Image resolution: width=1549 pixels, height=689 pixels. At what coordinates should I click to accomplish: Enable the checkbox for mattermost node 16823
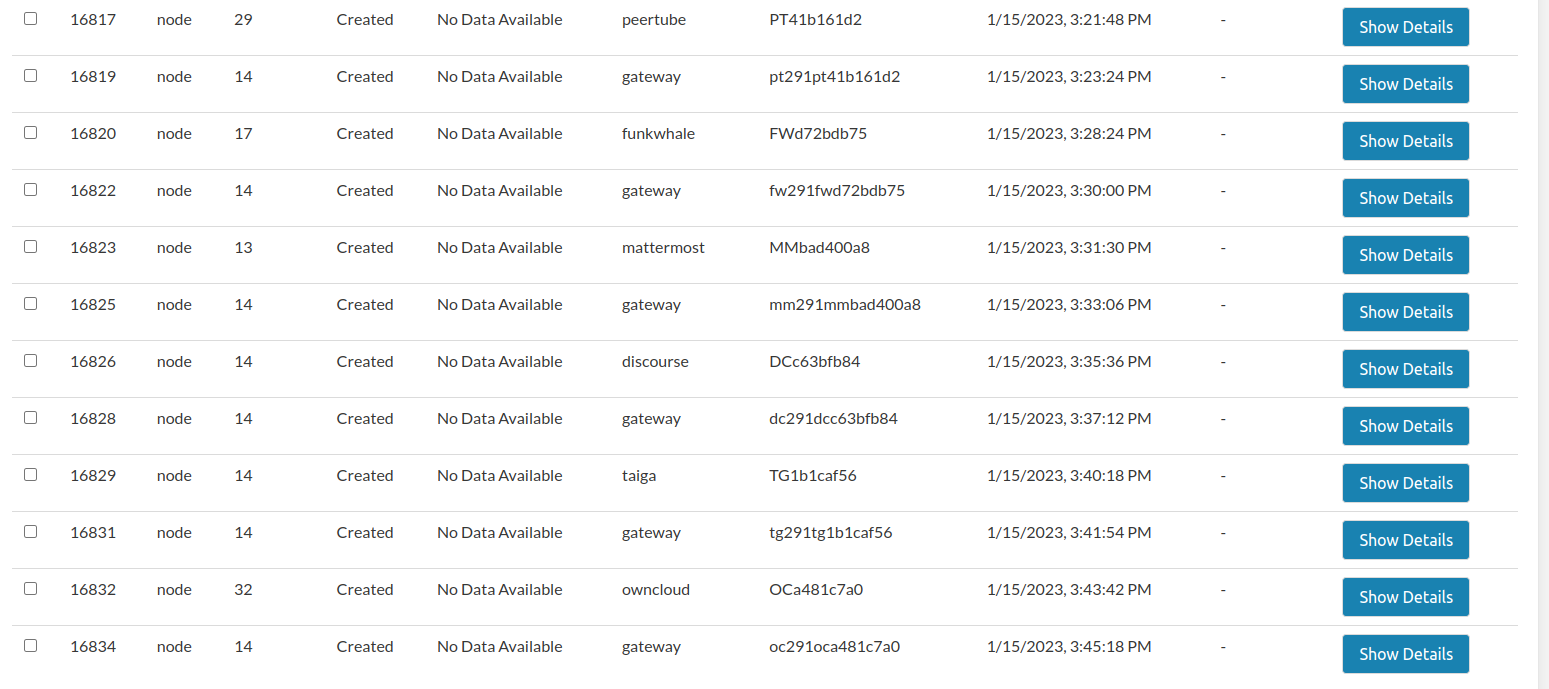[x=29, y=246]
